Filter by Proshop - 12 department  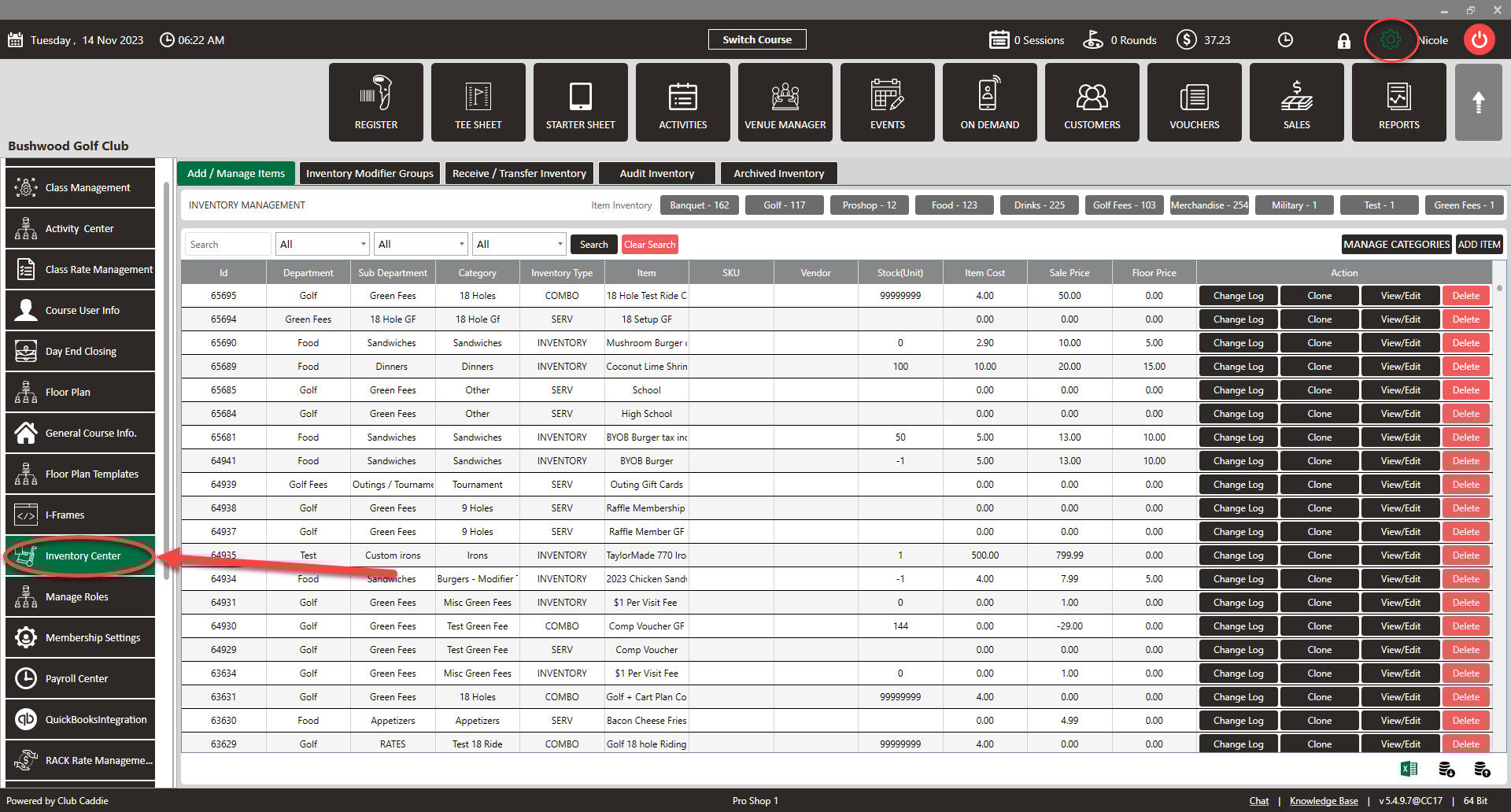click(869, 205)
